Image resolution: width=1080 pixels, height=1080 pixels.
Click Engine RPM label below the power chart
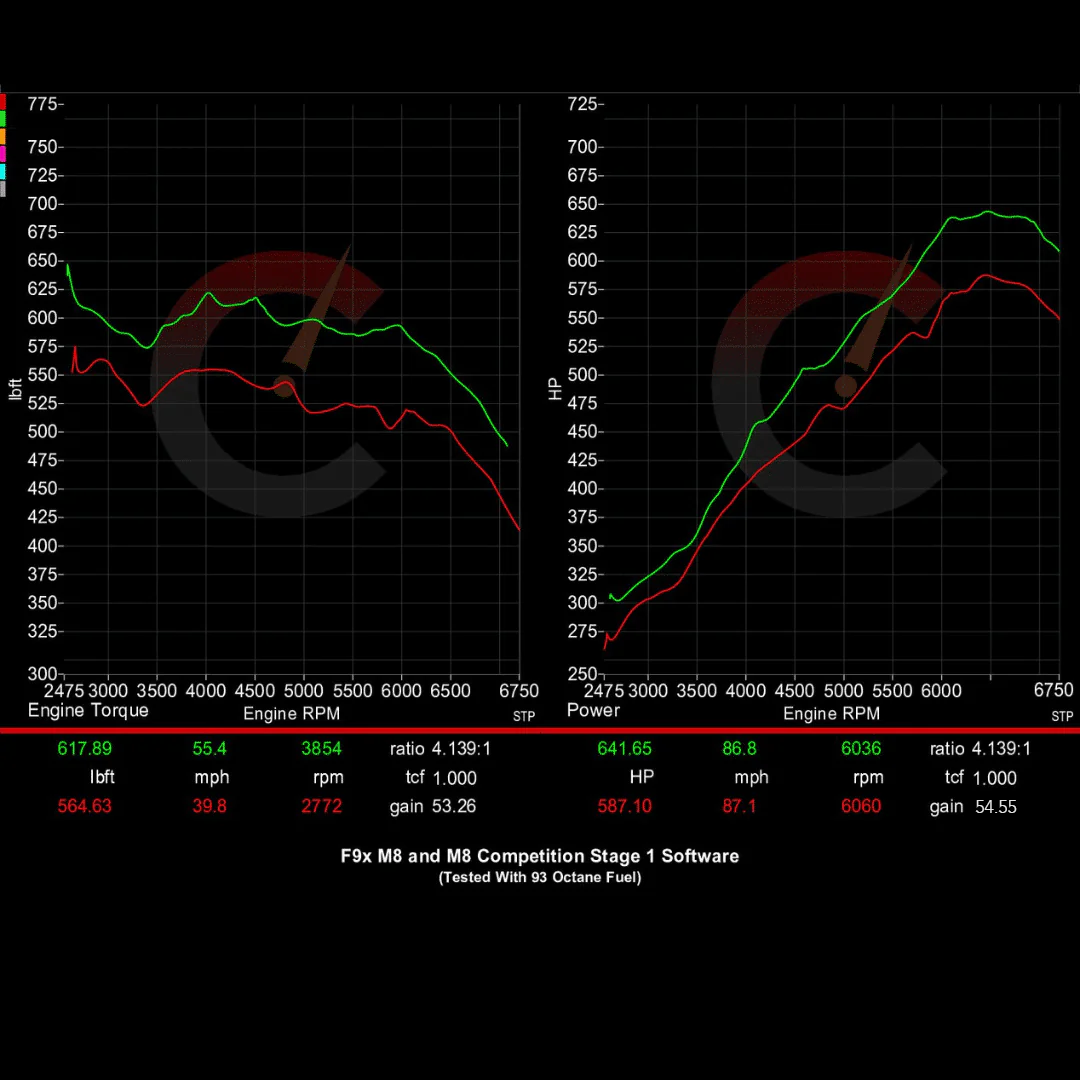(x=831, y=714)
